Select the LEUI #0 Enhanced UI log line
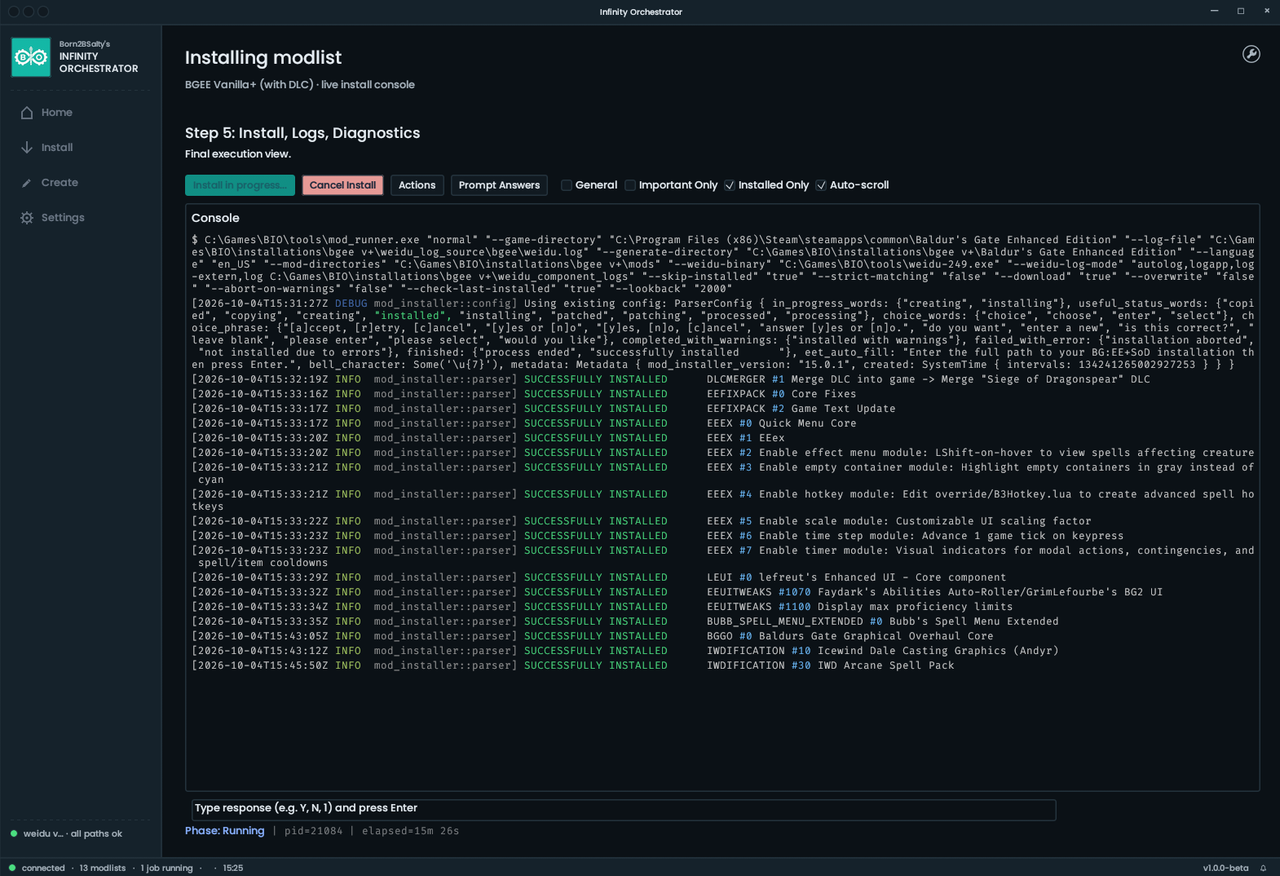 [x=599, y=578]
